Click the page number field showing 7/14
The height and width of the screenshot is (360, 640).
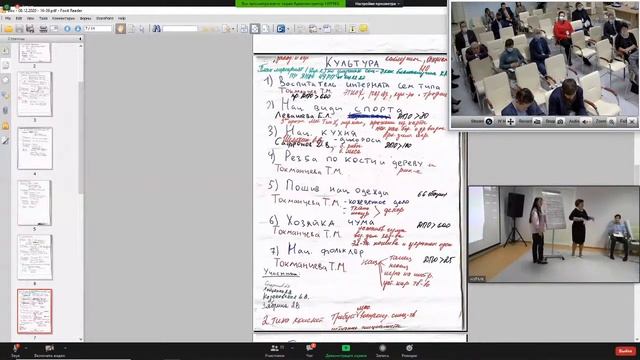pos(98,29)
